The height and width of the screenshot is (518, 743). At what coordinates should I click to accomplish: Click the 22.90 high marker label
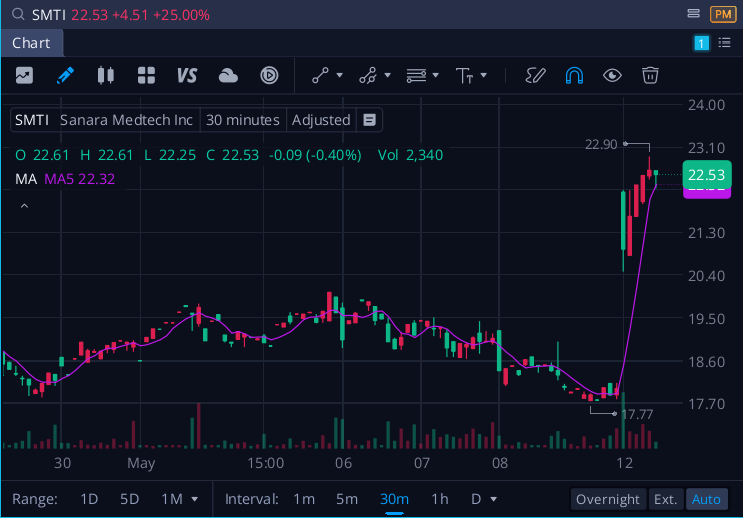point(601,144)
